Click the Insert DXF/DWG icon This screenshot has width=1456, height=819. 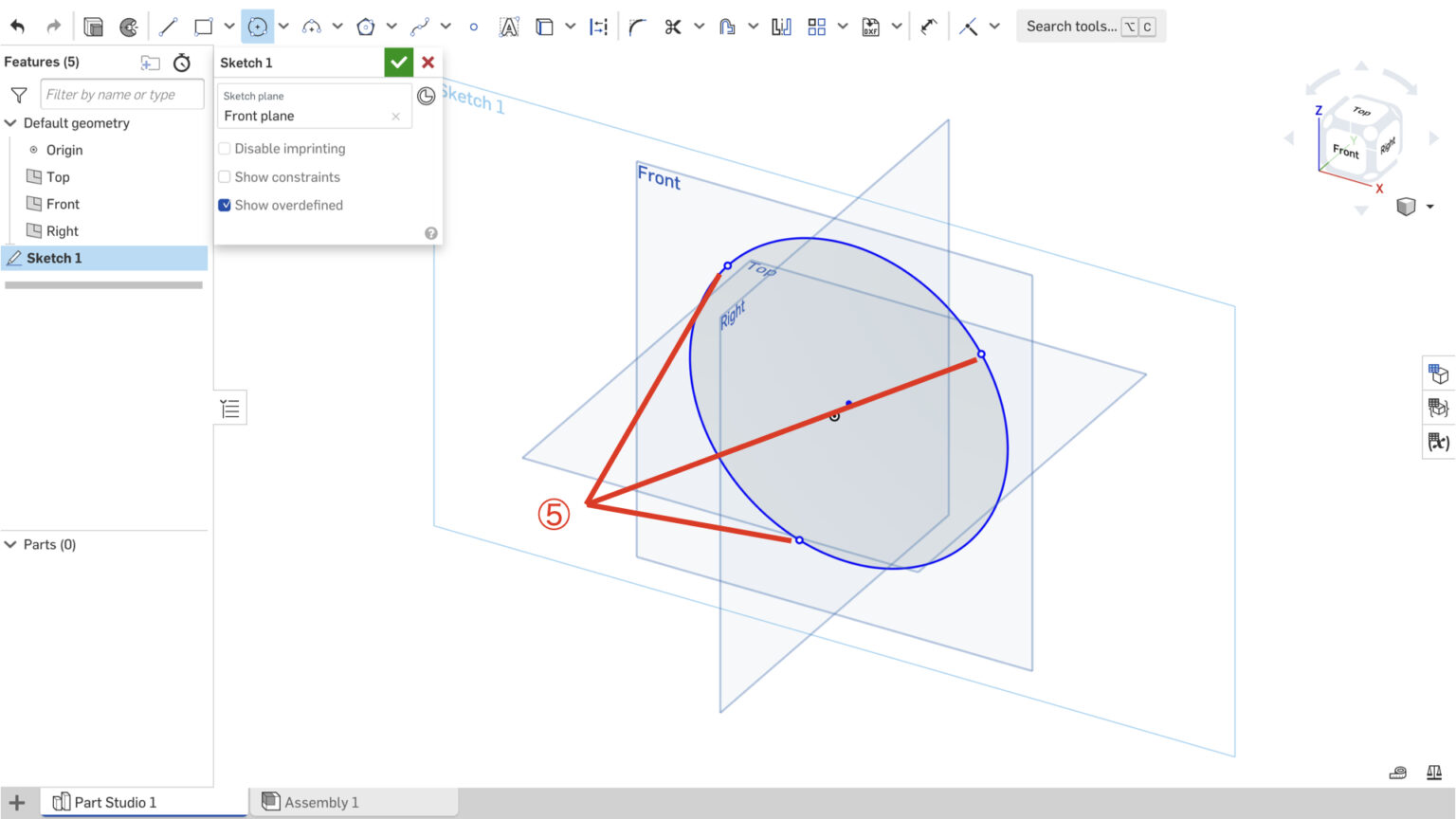(871, 26)
